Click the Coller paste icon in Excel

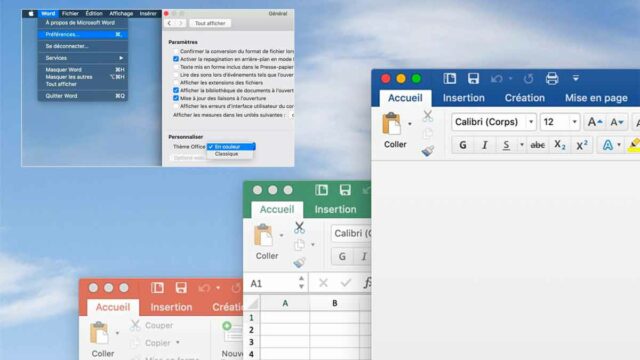point(263,235)
